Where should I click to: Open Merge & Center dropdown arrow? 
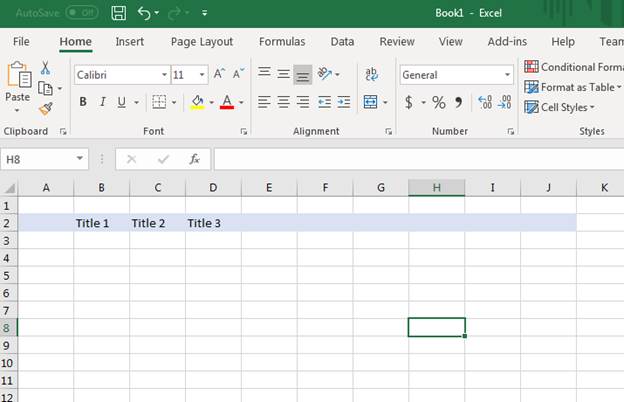click(x=385, y=103)
